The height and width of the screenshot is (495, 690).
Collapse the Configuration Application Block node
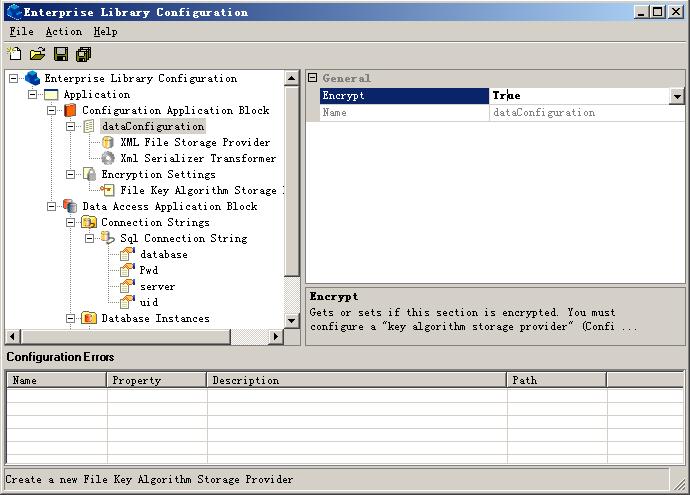point(52,111)
